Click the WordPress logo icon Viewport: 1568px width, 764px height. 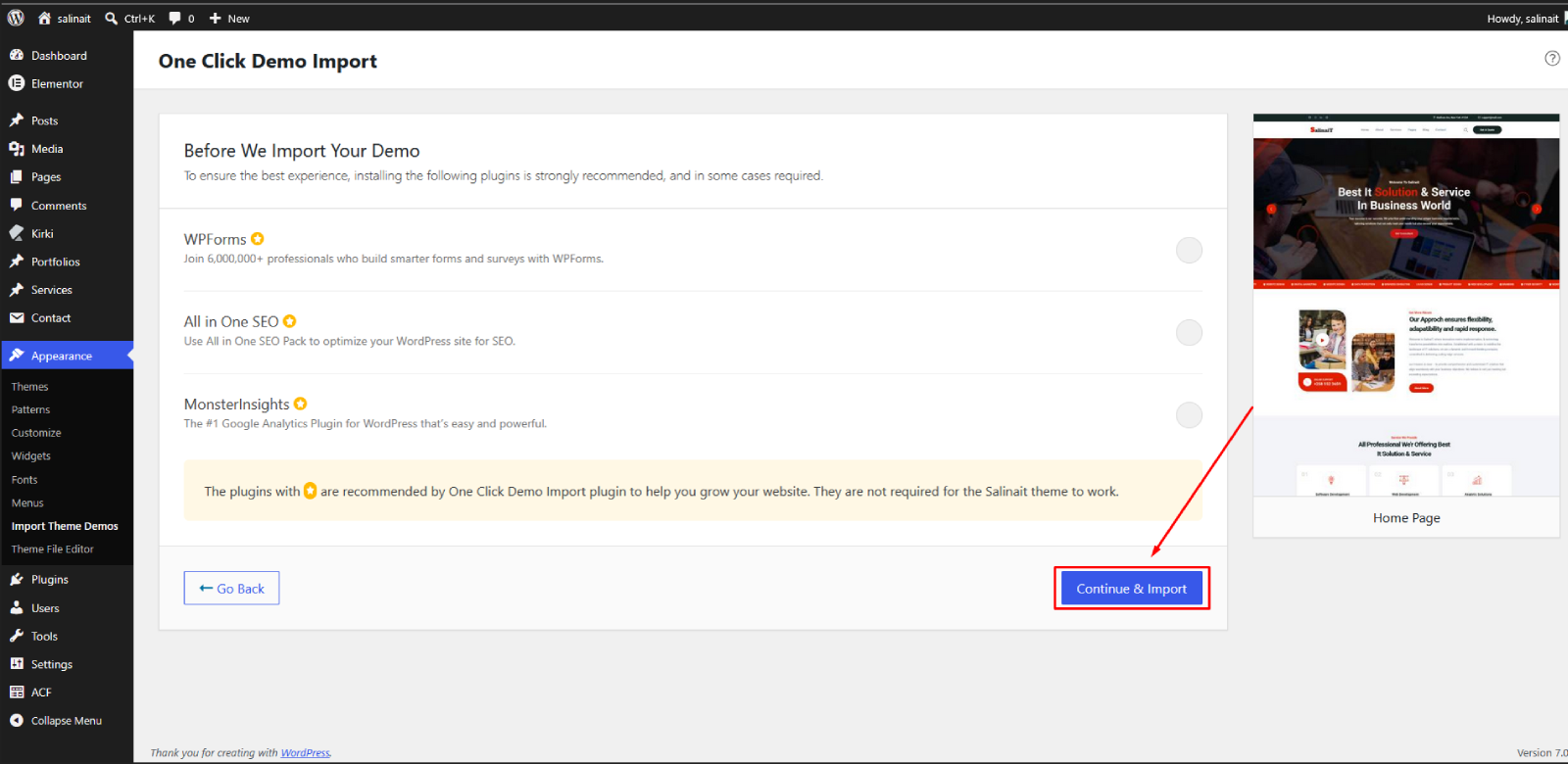tap(16, 18)
